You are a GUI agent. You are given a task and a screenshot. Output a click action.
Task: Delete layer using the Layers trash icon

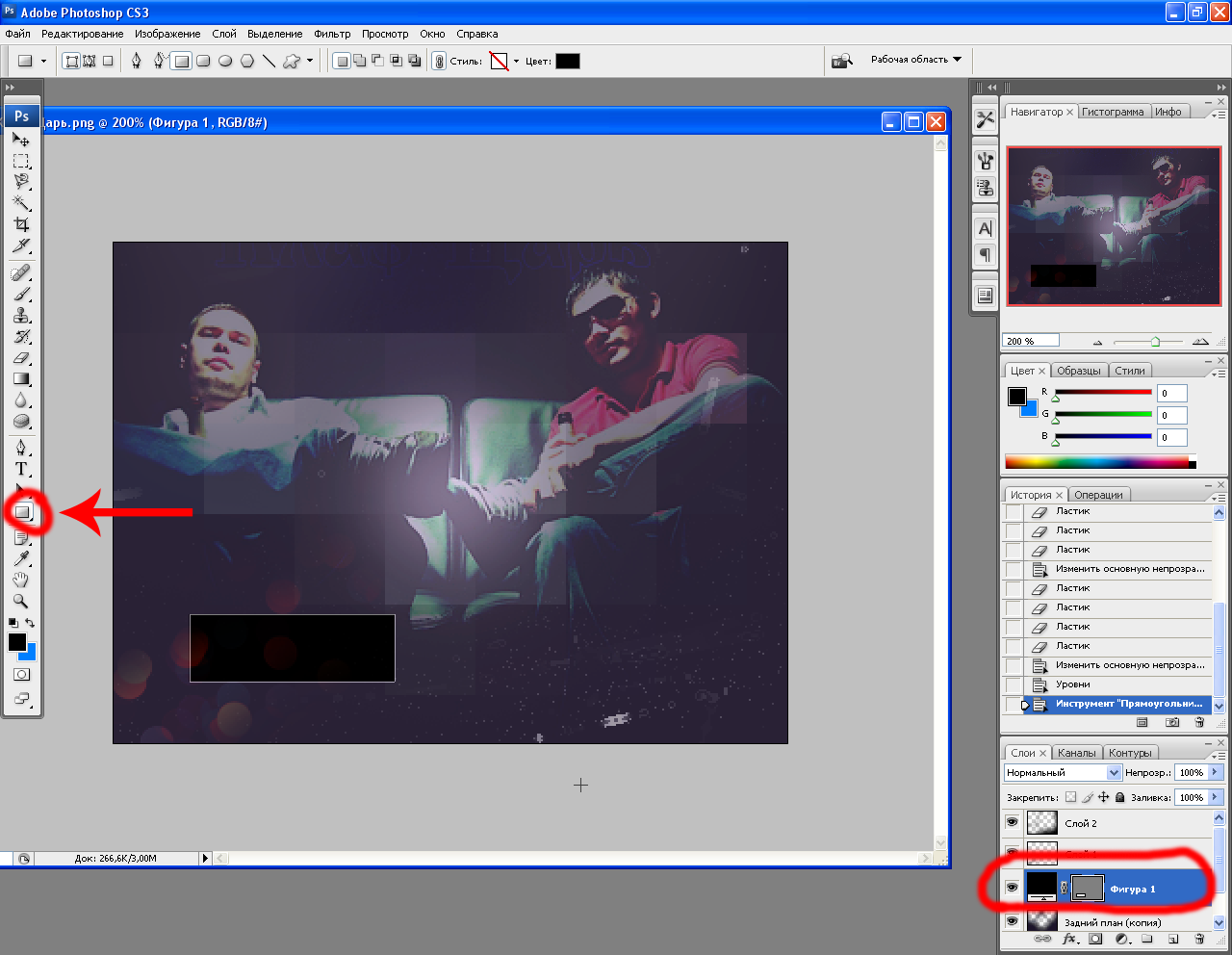pos(1199,939)
